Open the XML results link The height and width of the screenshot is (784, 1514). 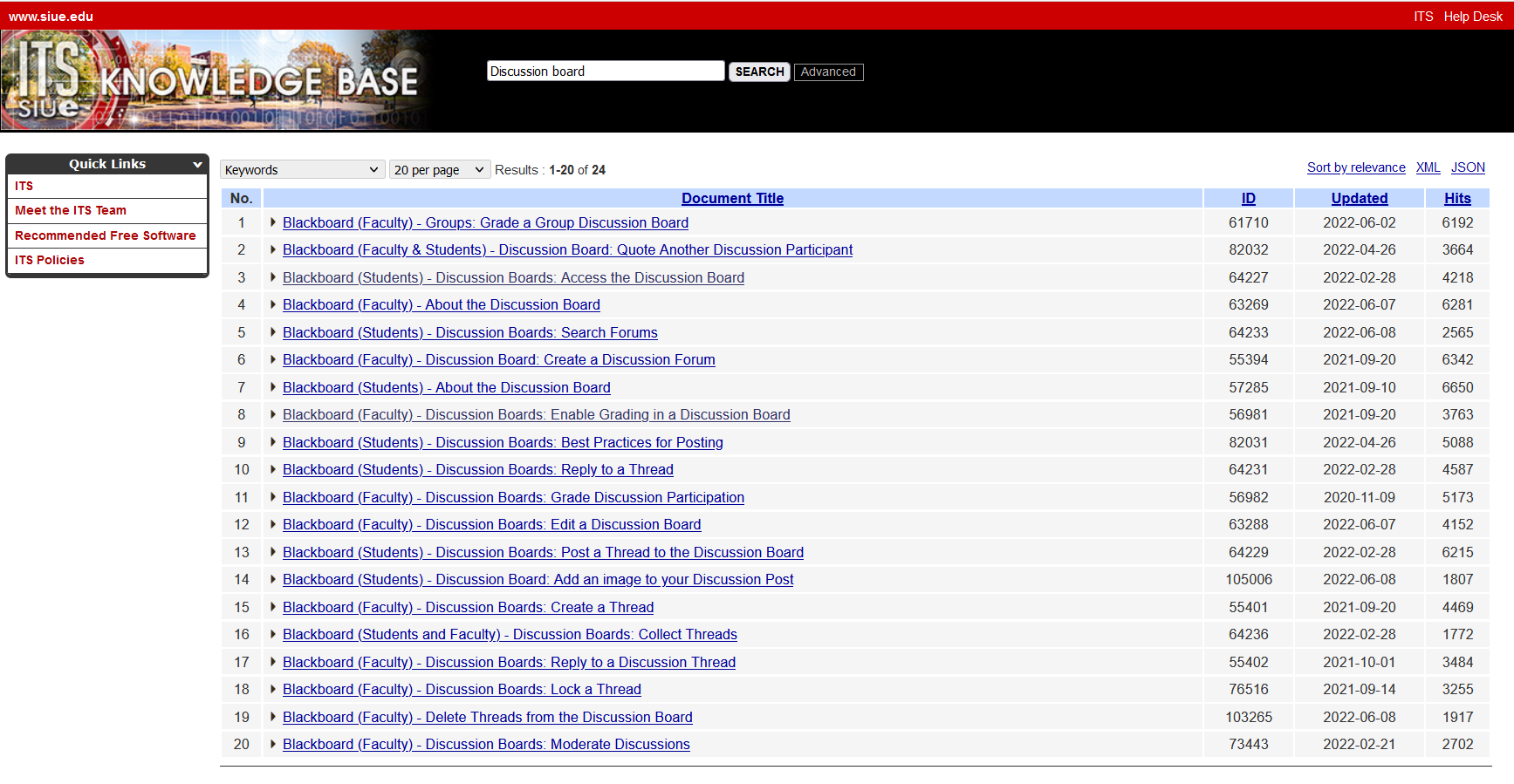[x=1428, y=167]
